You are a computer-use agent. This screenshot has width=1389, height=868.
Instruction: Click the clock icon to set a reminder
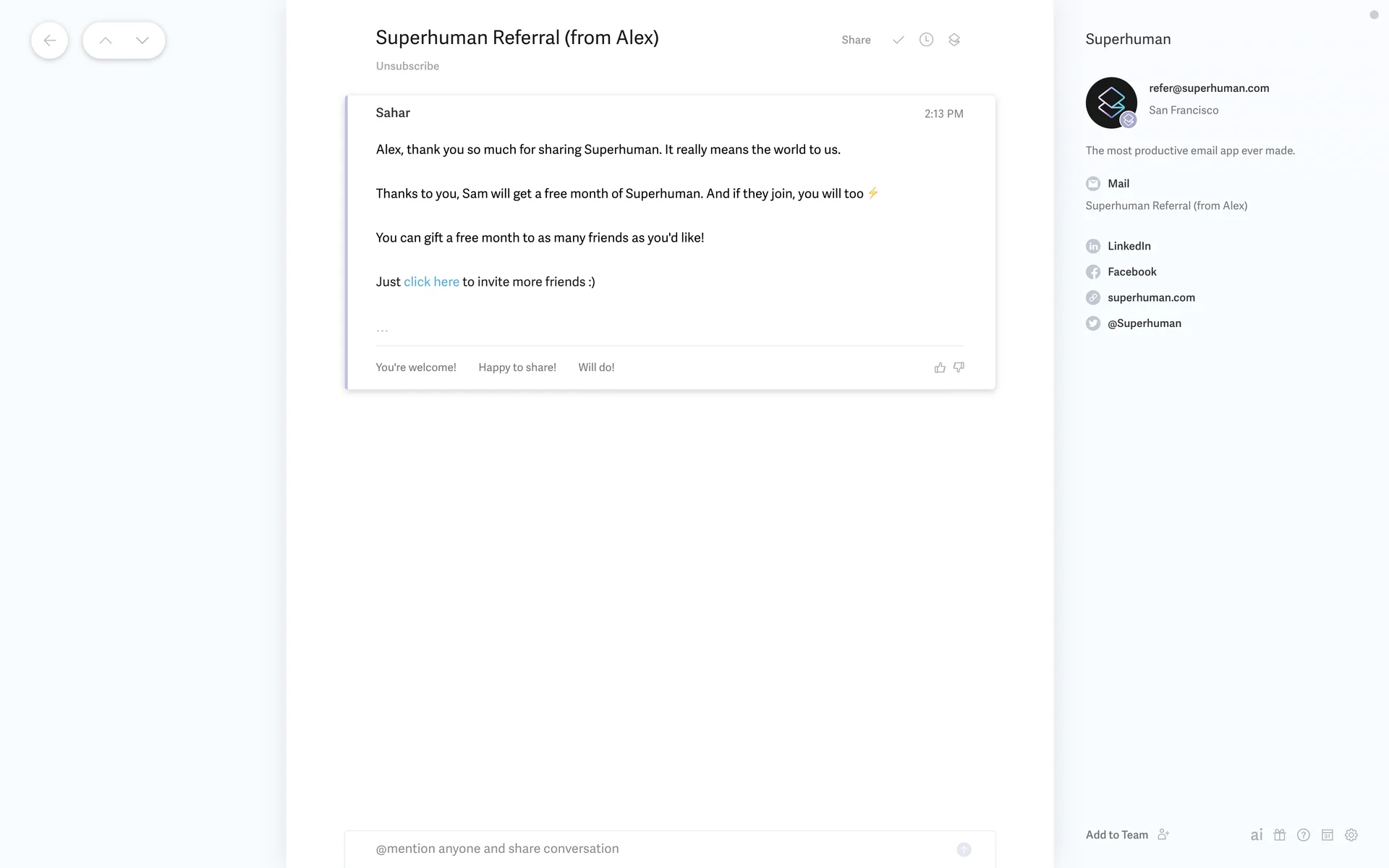coord(926,40)
